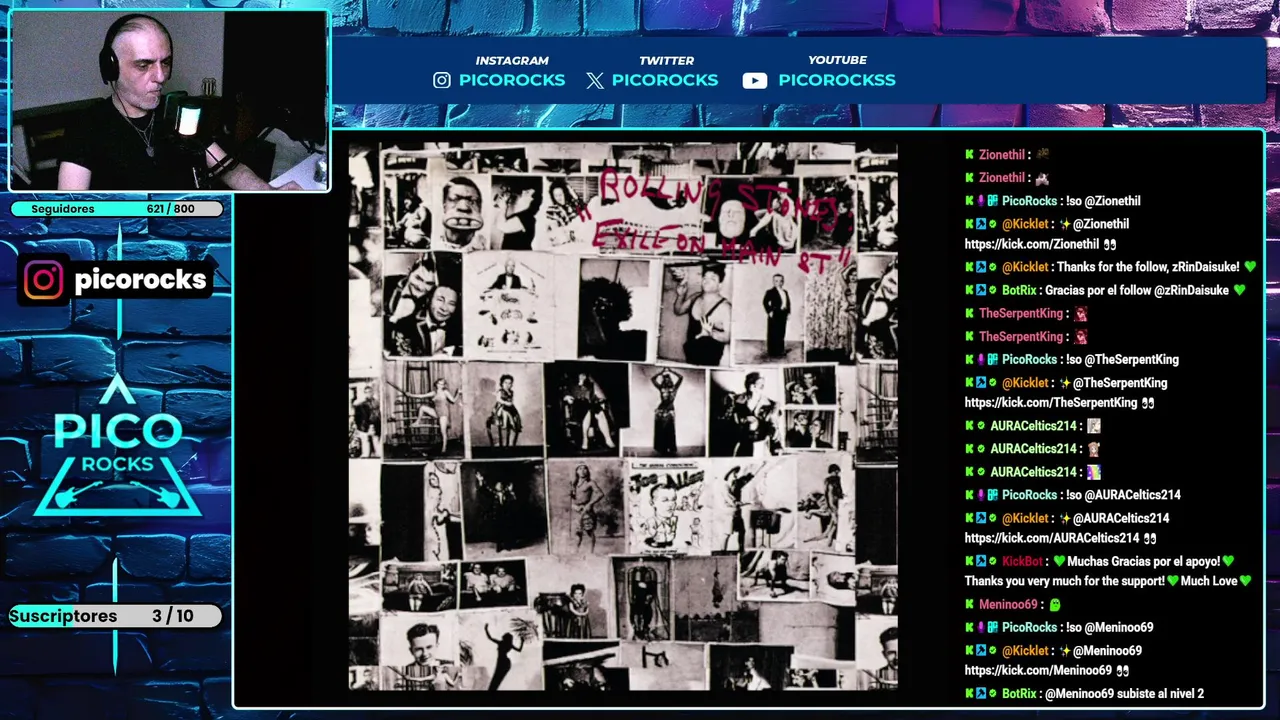Click the '621 / 800' follower count

pyautogui.click(x=170, y=209)
